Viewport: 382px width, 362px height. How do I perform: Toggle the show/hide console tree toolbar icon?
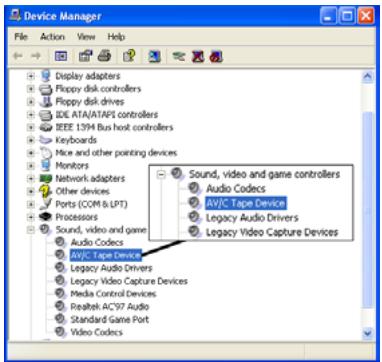61,56
